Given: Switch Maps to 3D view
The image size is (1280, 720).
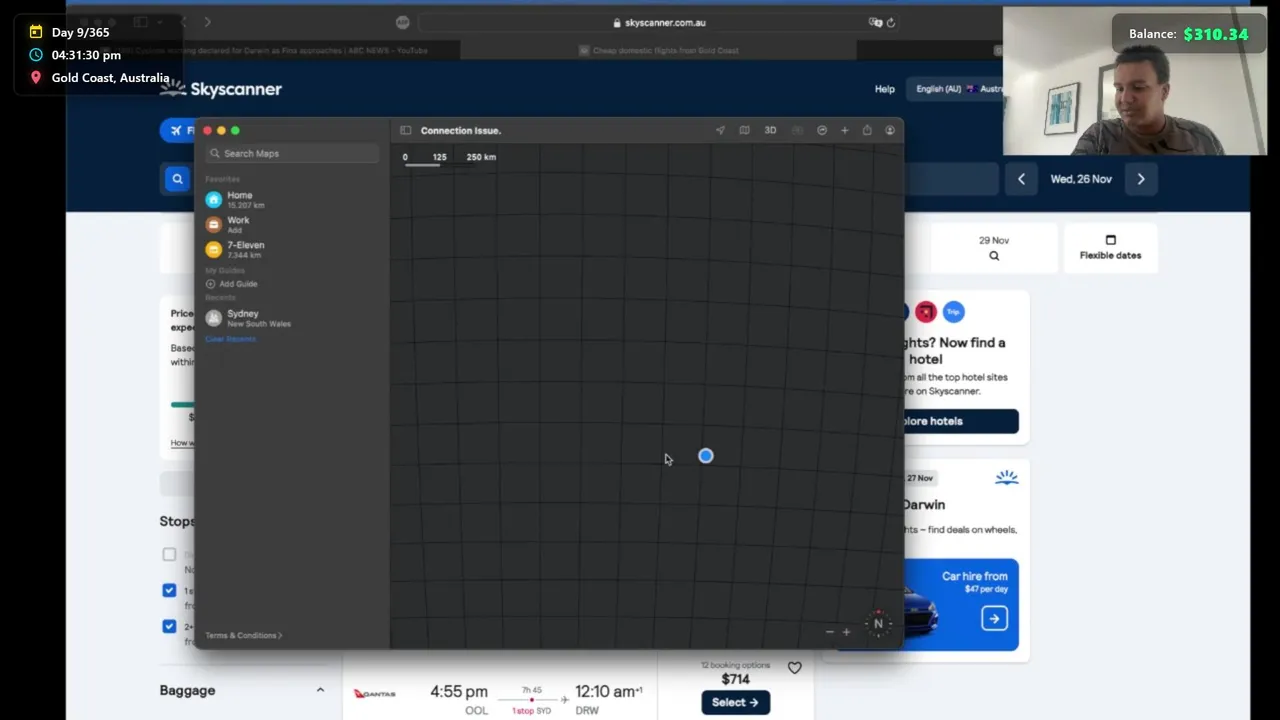Looking at the screenshot, I should [x=770, y=130].
